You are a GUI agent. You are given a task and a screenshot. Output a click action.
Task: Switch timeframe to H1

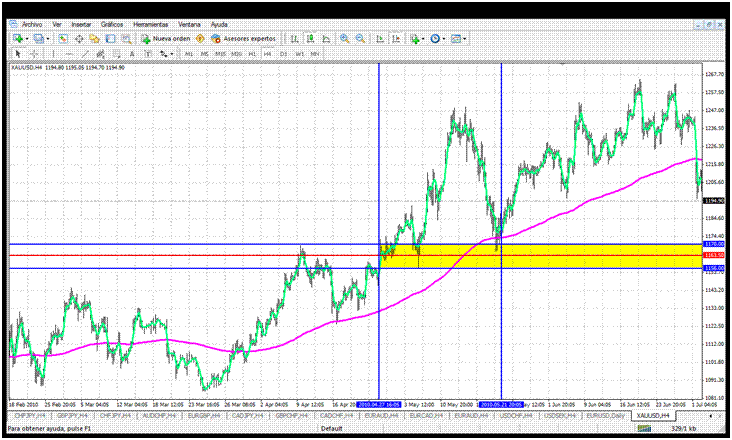(x=252, y=54)
